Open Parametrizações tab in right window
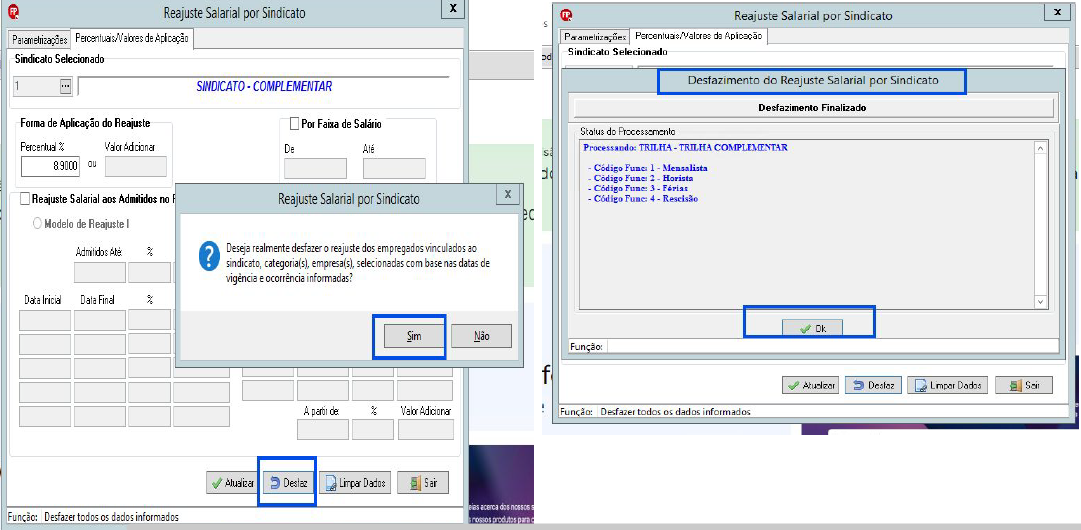 (594, 37)
